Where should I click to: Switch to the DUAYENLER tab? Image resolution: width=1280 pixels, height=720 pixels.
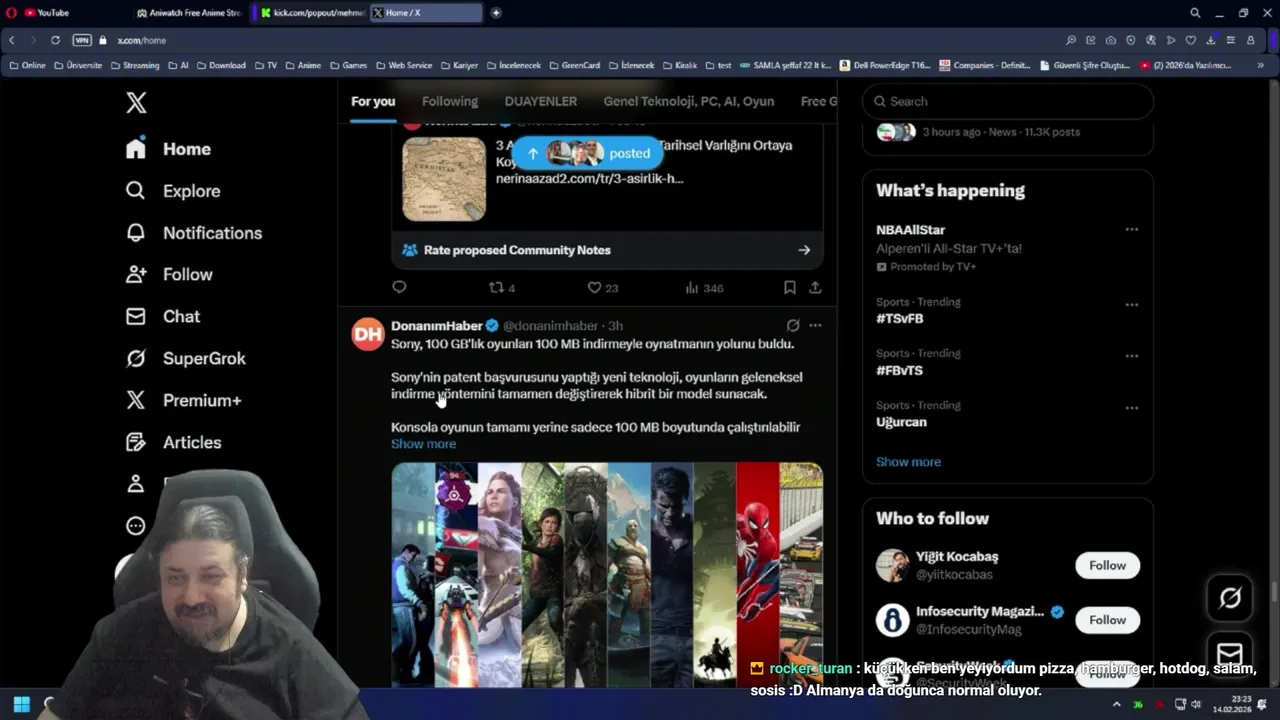pyautogui.click(x=541, y=101)
